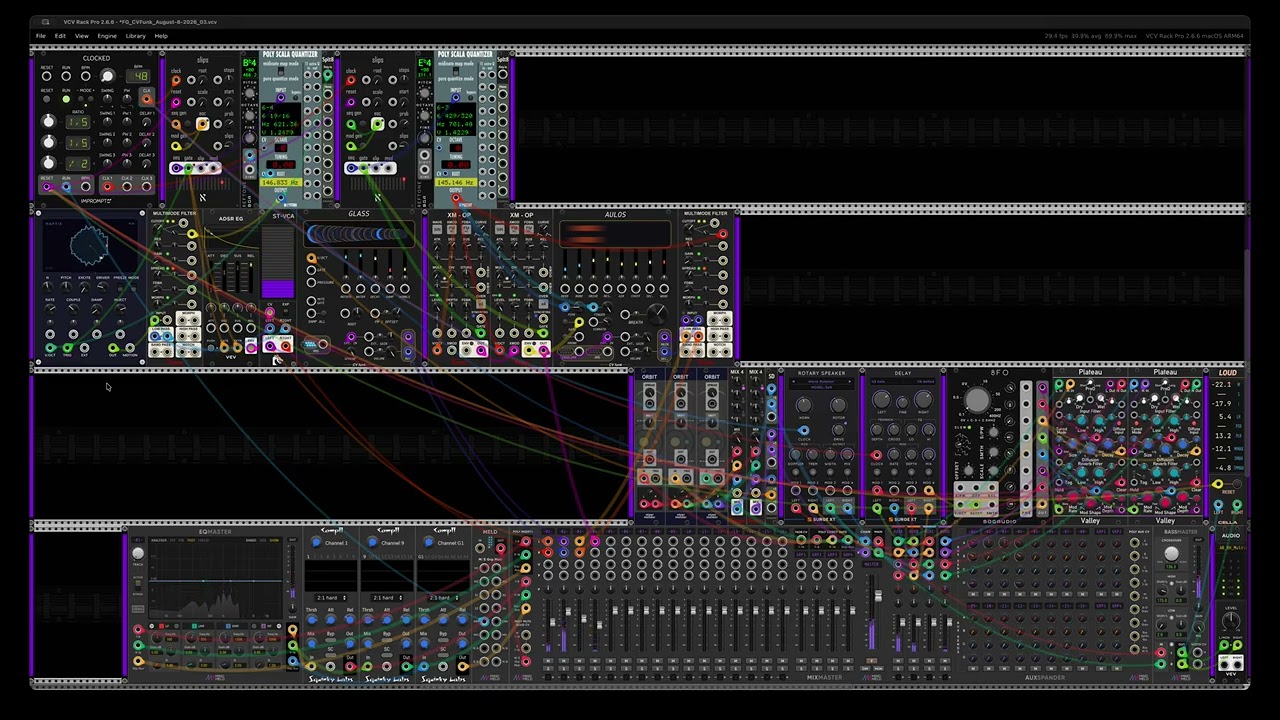Click the white BPM knob on Clocked

point(107,76)
